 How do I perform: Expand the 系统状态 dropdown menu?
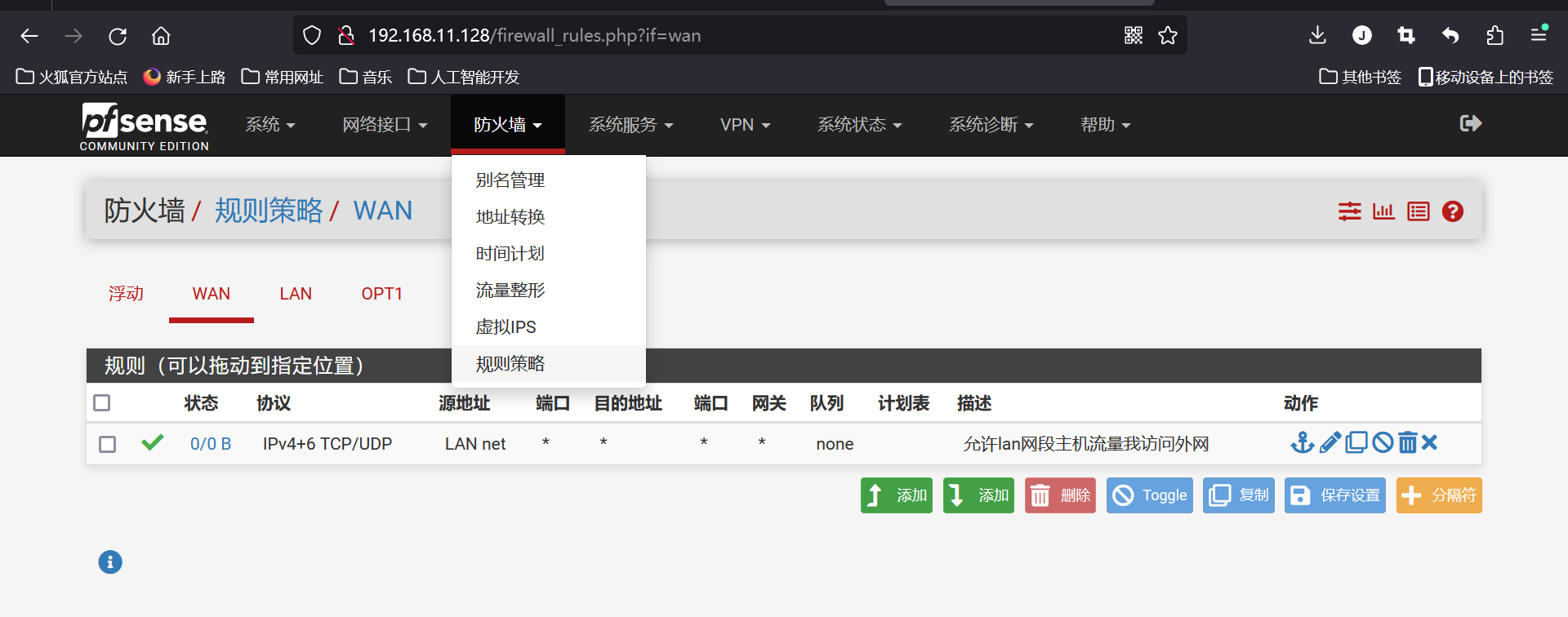[859, 125]
